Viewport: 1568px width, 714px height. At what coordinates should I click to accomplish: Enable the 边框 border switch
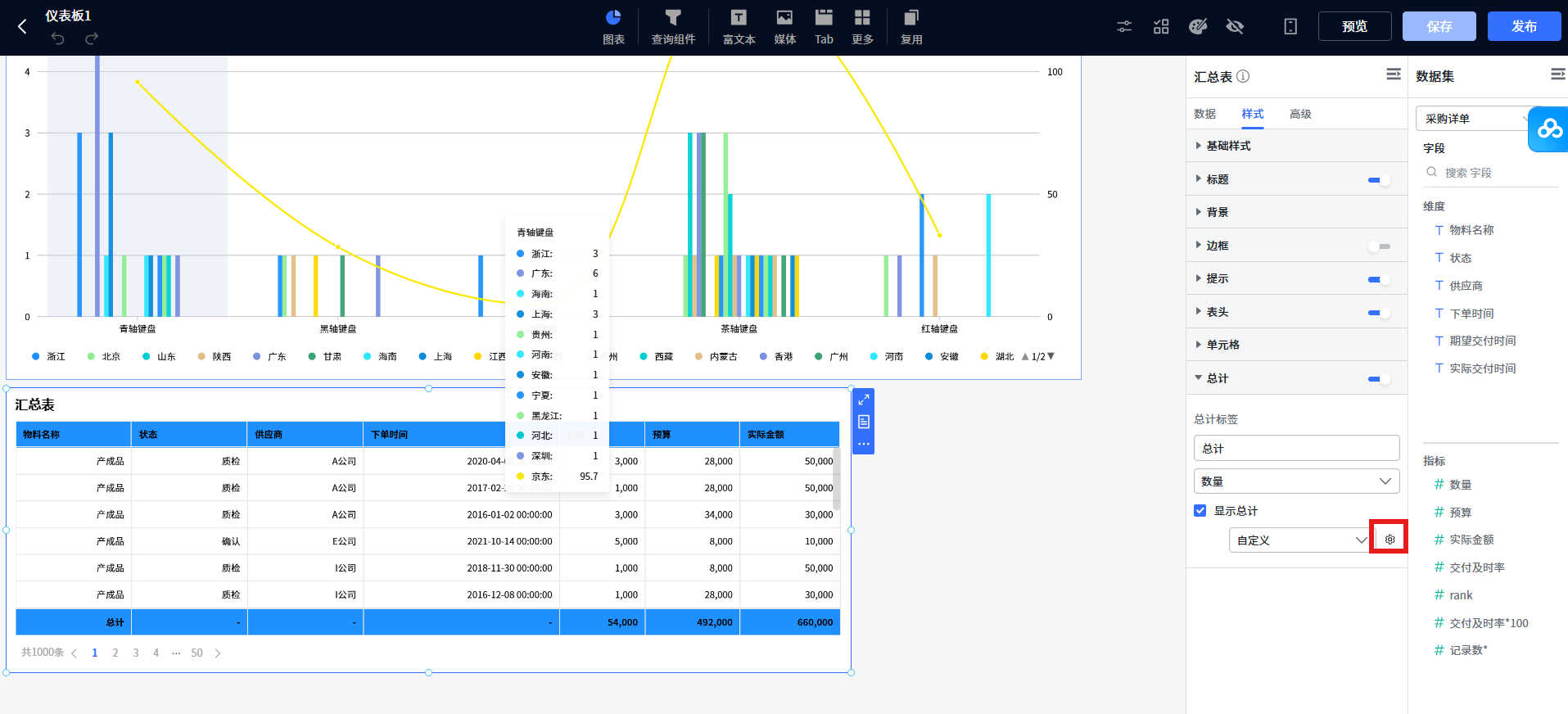[x=1379, y=246]
